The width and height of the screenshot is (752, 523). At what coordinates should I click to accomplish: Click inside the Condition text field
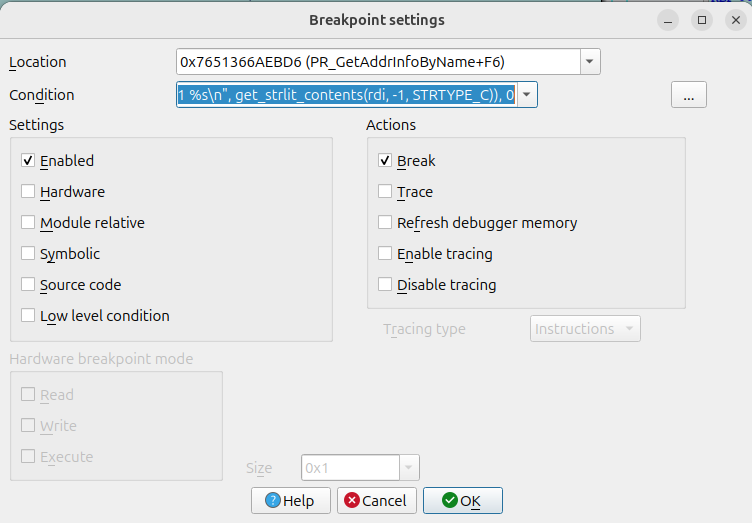point(346,94)
